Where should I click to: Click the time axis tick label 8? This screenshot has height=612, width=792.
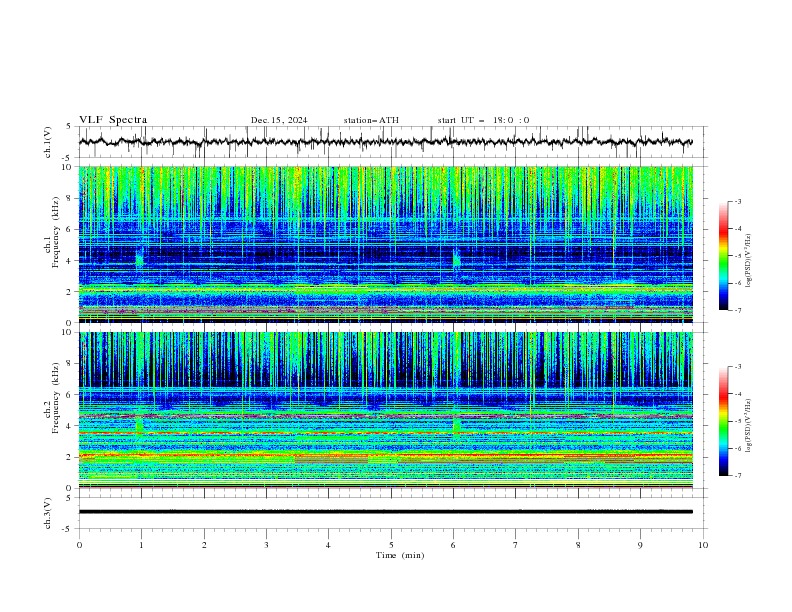(578, 545)
